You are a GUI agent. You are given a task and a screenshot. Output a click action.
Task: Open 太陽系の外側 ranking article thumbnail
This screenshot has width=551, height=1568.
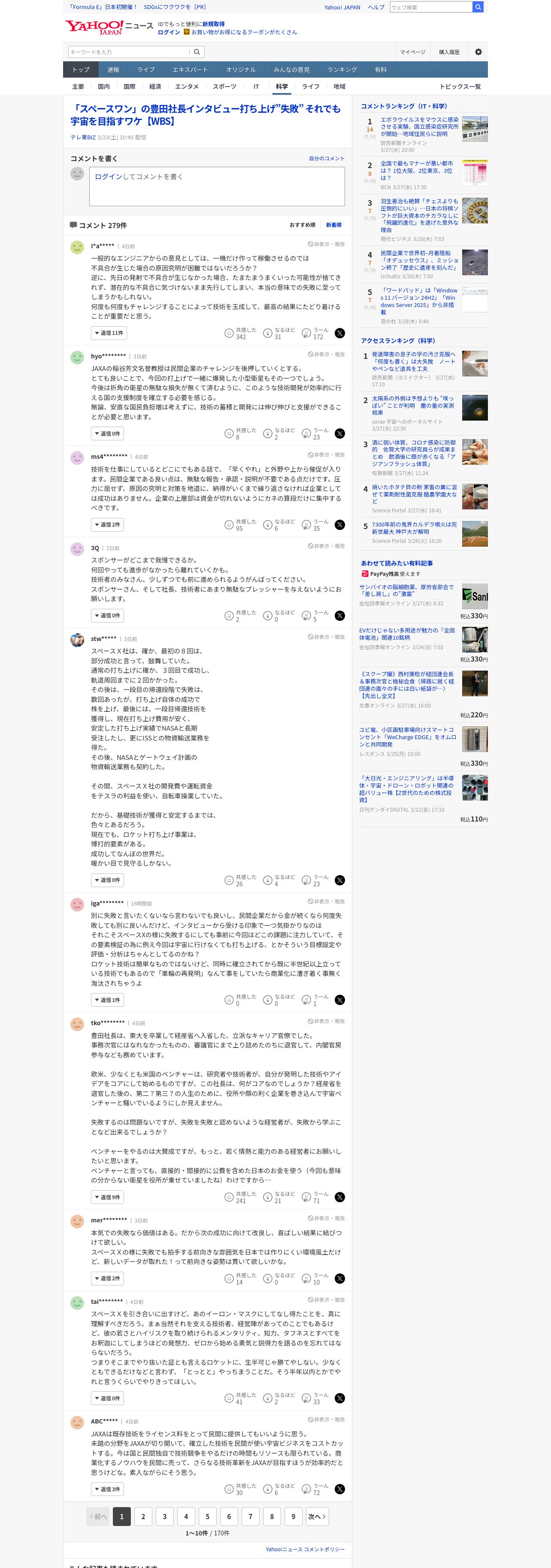475,408
